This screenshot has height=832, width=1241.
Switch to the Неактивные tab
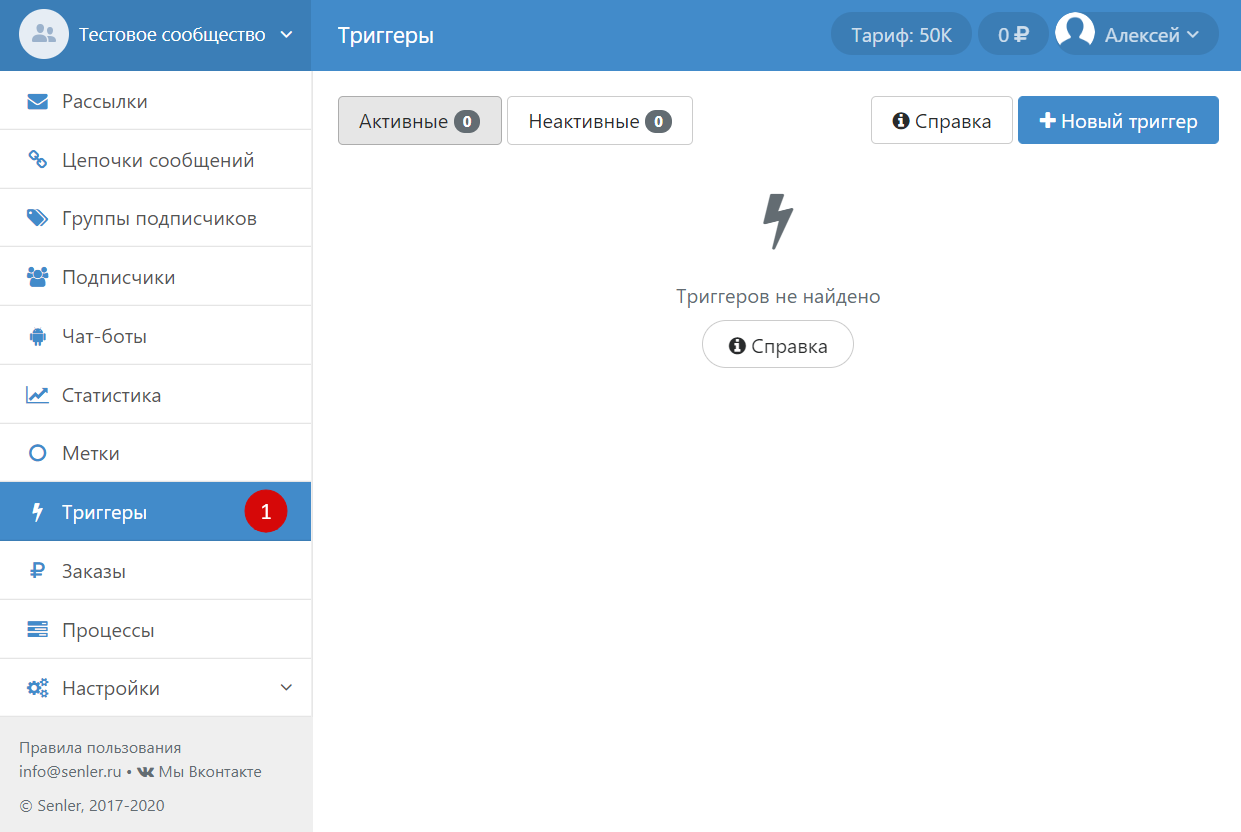[599, 121]
